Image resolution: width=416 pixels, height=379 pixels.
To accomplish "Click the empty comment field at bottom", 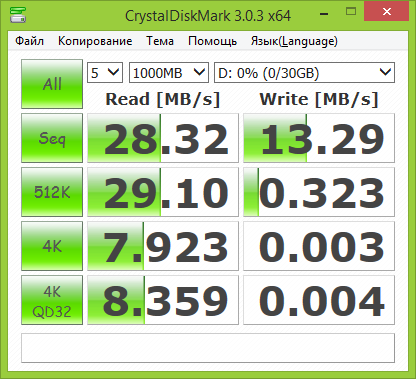I will click(208, 348).
